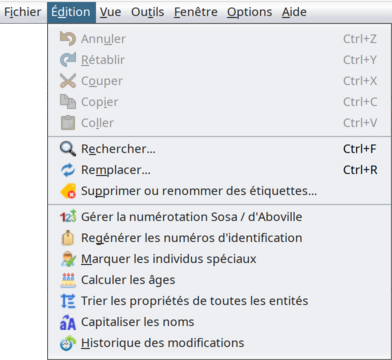Click the person icon for Marquer individus
Image resolution: width=392 pixels, height=360 pixels.
coord(68,259)
